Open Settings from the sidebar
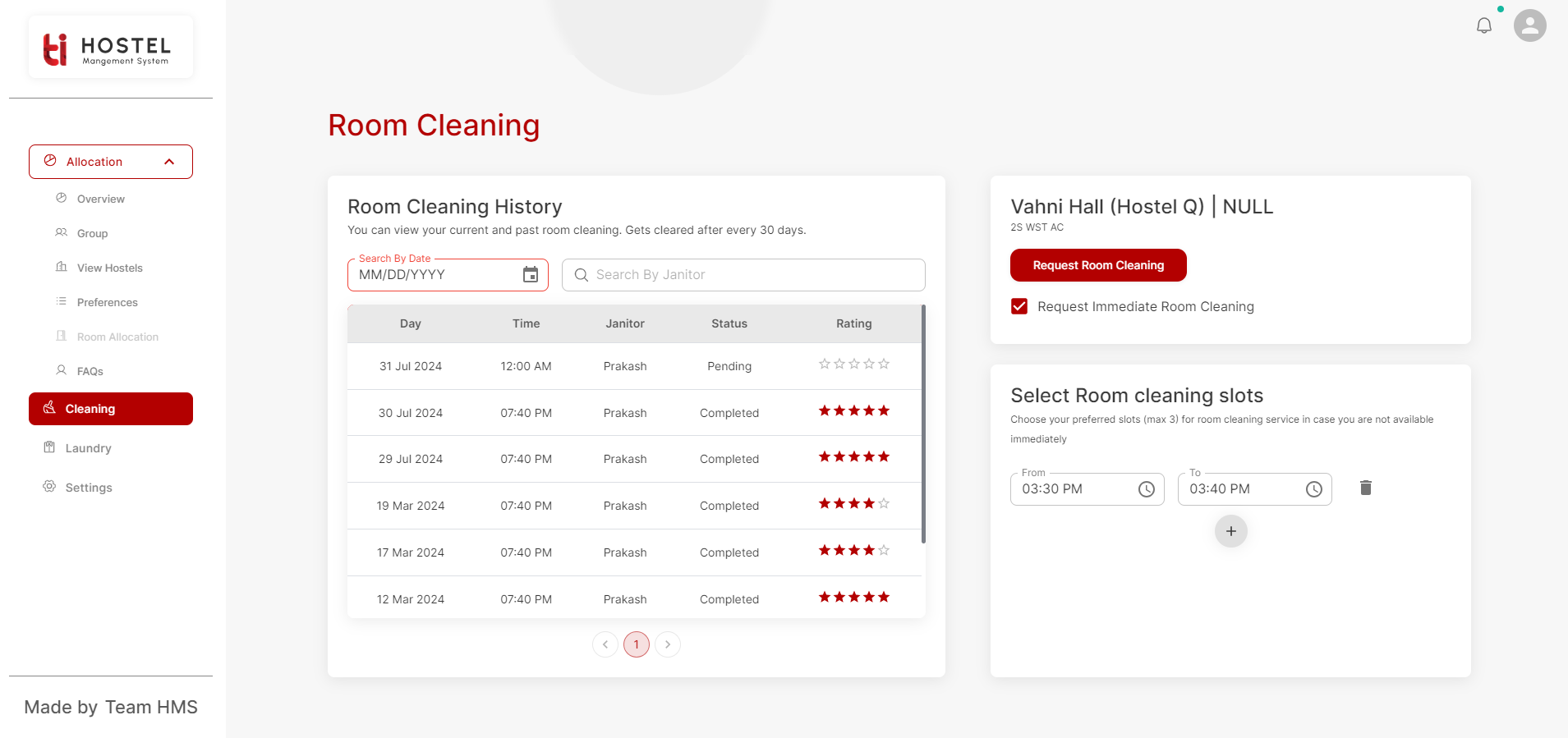This screenshot has height=738, width=1568. coord(88,488)
